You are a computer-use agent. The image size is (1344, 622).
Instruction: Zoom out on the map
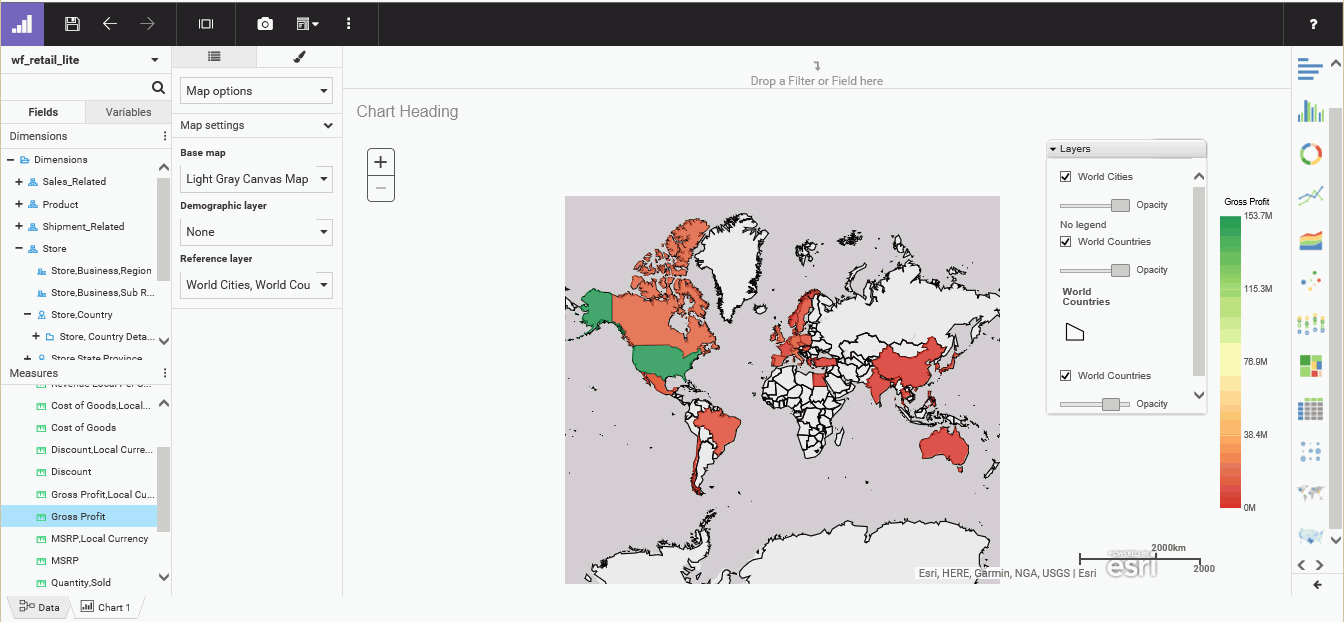pos(380,188)
